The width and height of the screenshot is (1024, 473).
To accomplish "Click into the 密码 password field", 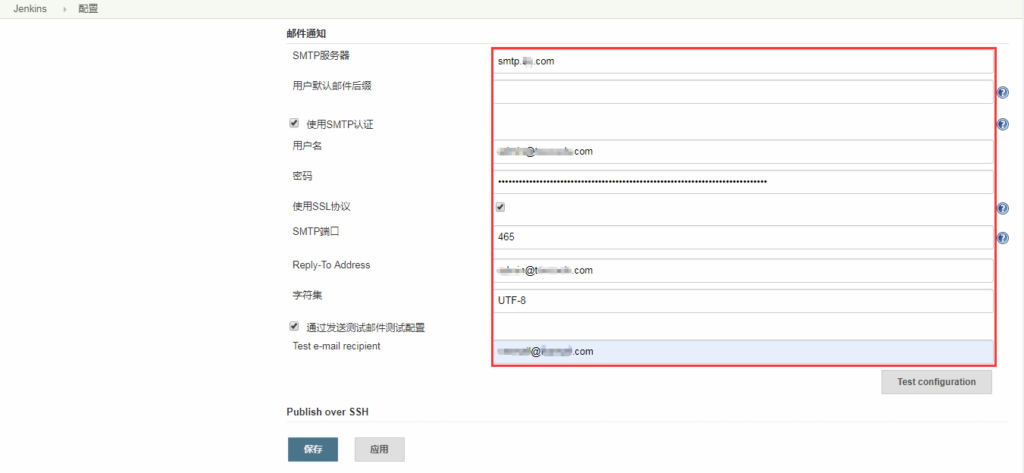I will 742,182.
